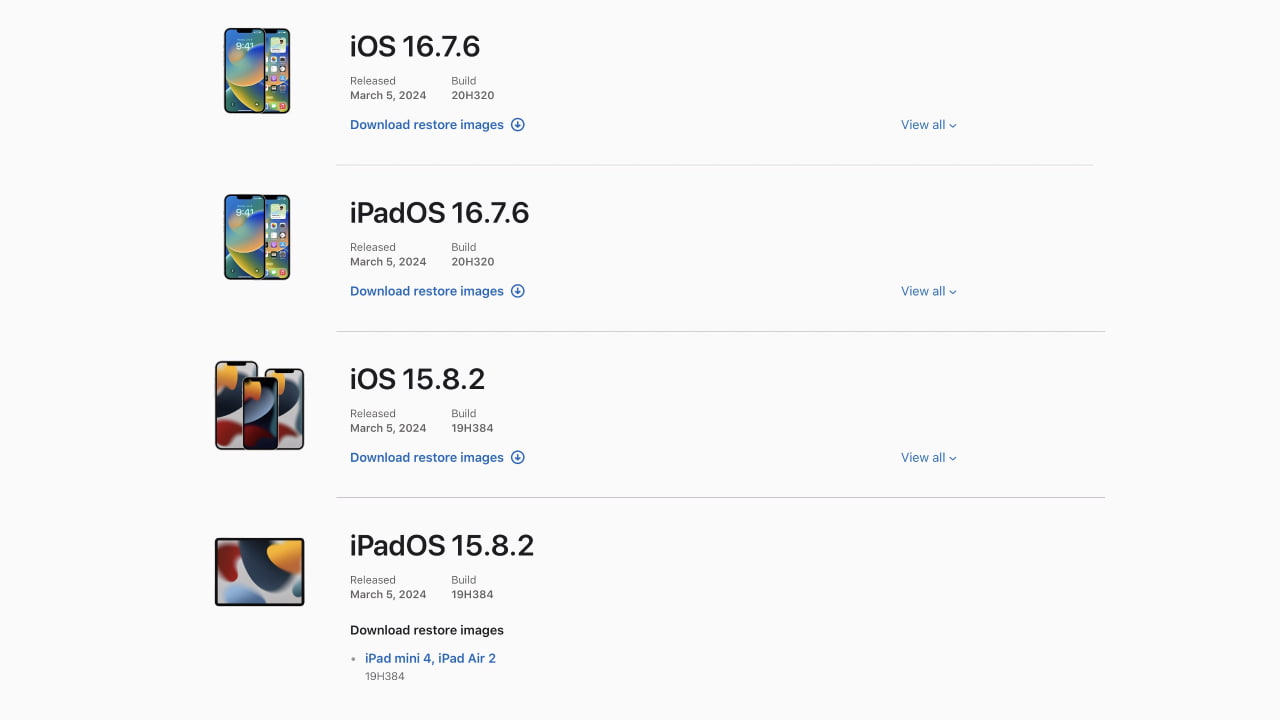Click the download arrow icon for iOS 16.7.6
The width and height of the screenshot is (1280, 720).
click(x=518, y=125)
